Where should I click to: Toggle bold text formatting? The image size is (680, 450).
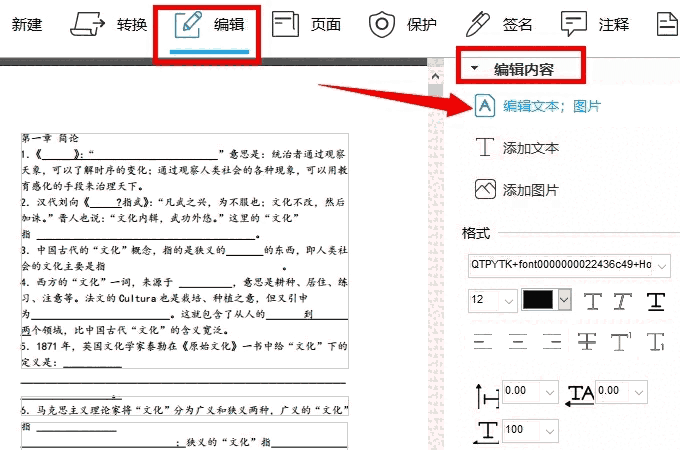click(592, 301)
